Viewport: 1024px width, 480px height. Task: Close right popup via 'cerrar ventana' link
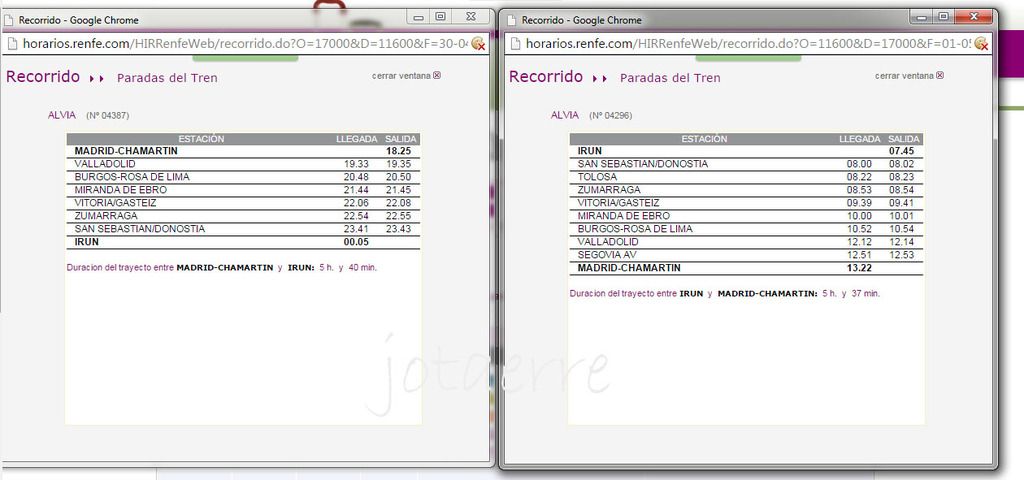coord(909,76)
